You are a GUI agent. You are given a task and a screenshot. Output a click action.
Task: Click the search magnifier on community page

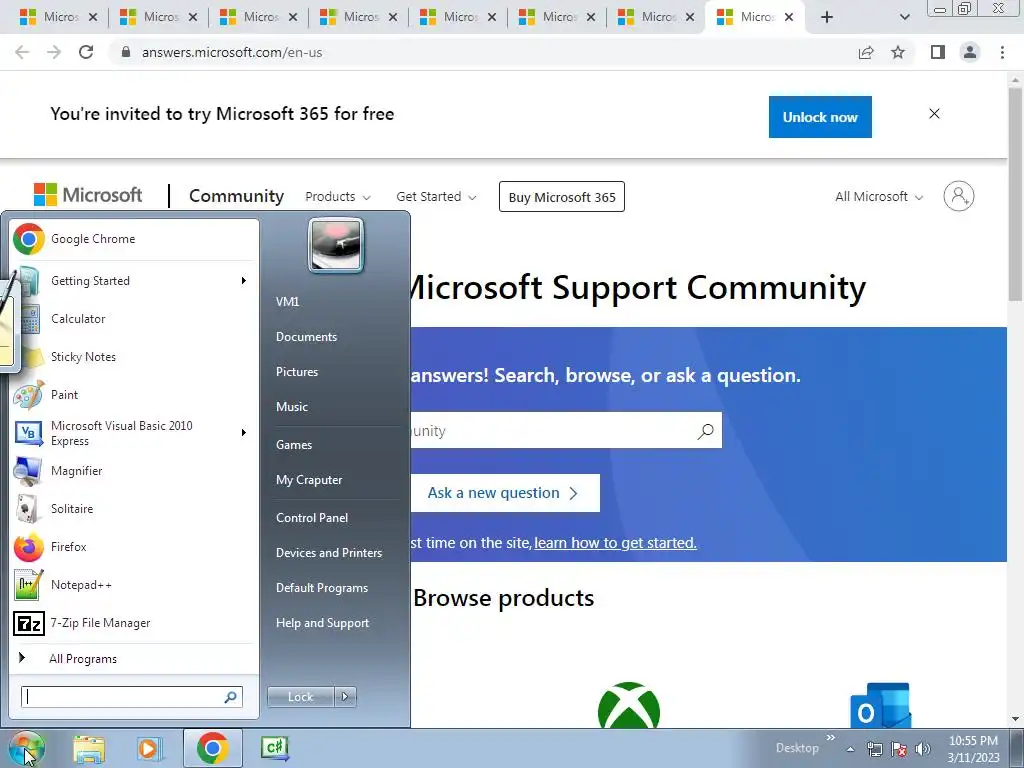click(705, 431)
